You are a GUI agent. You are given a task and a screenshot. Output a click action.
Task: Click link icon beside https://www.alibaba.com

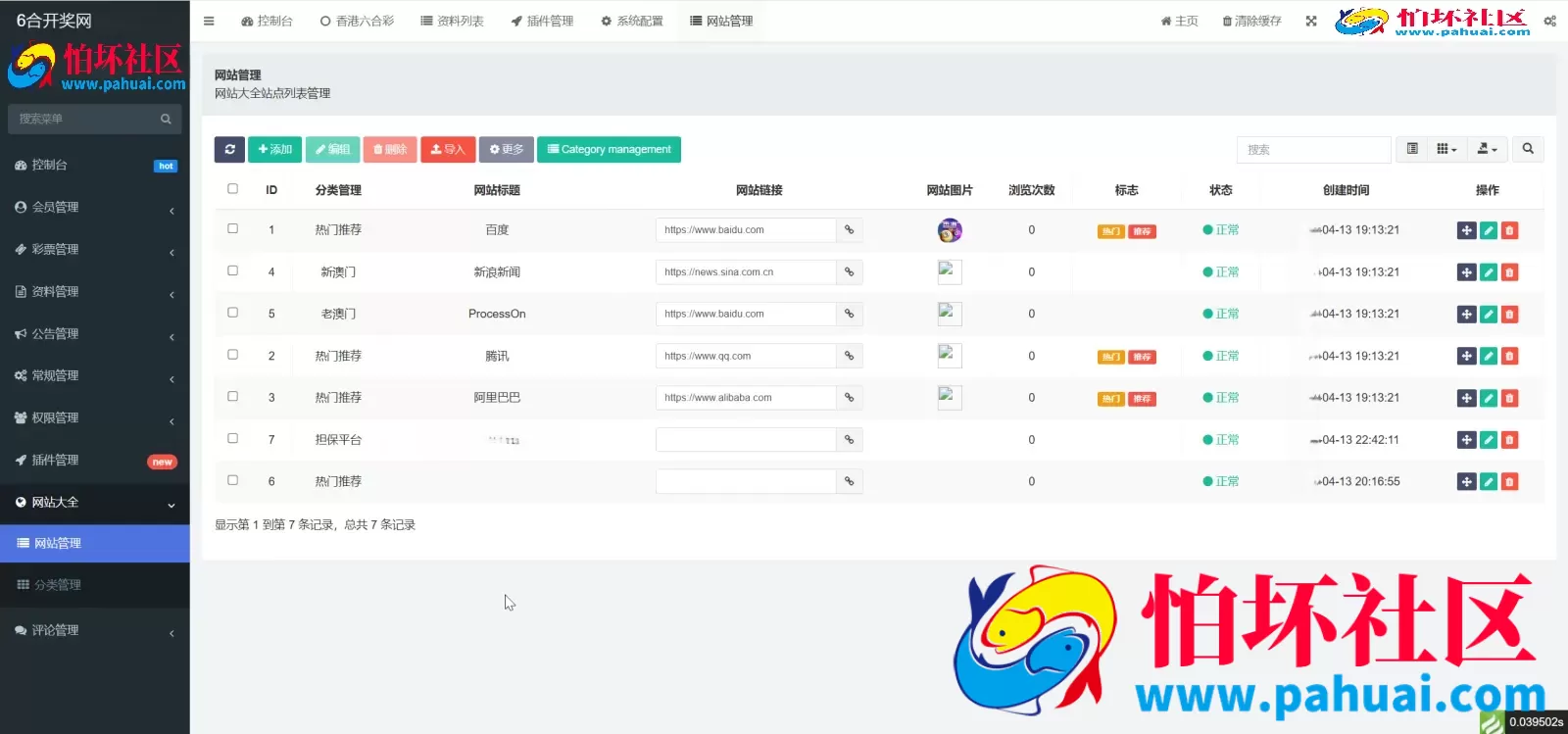[850, 398]
